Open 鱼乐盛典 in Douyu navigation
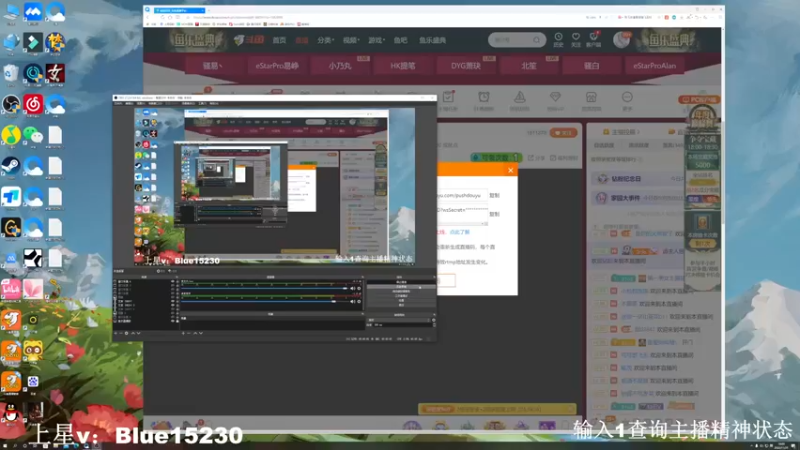Image resolution: width=800 pixels, height=450 pixels. pos(433,40)
